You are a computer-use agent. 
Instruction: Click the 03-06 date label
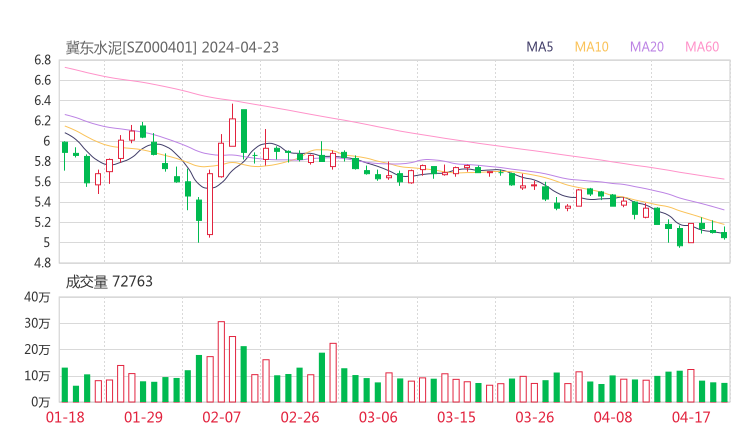point(378,417)
